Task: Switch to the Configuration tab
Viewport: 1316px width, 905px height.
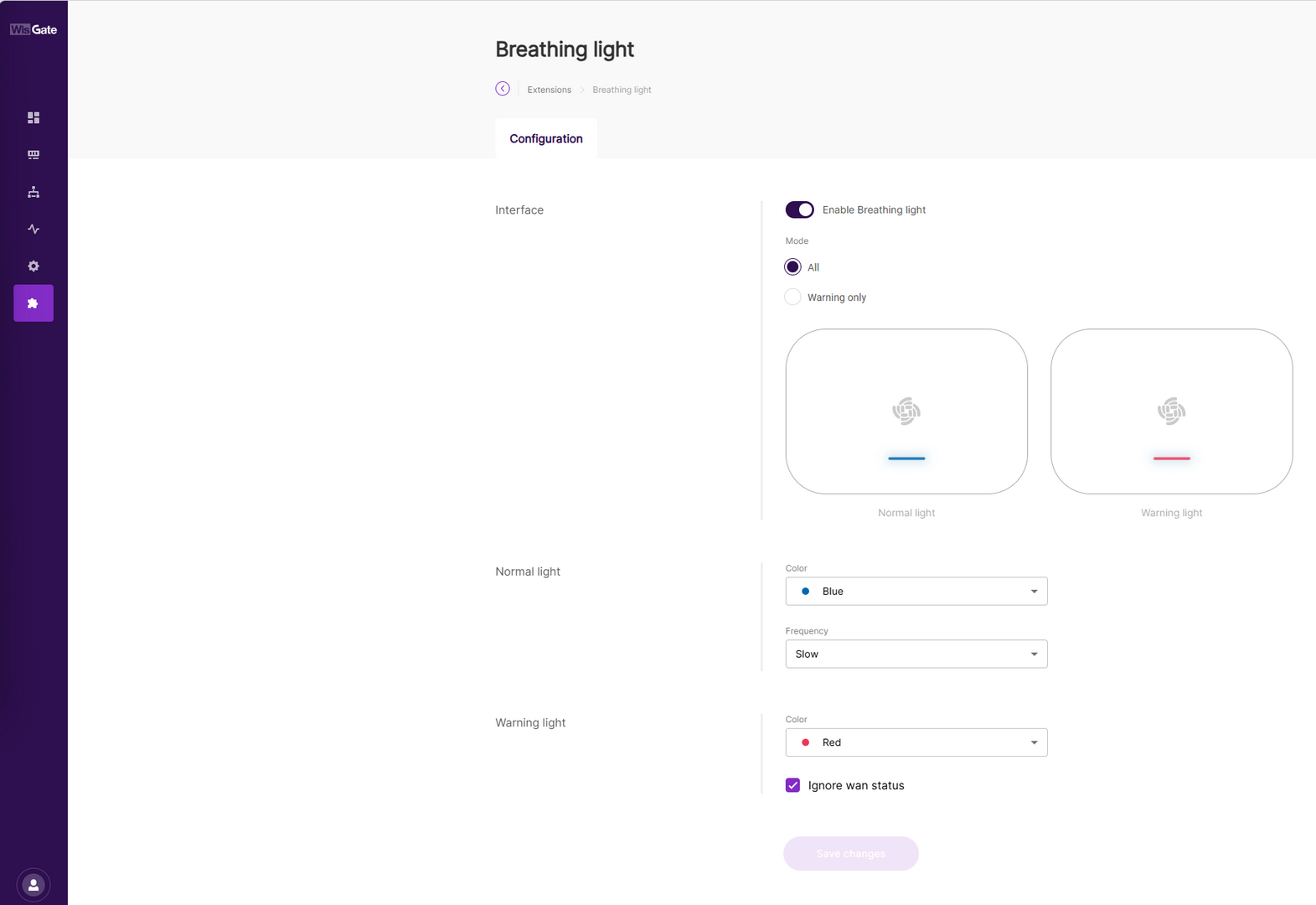Action: click(x=546, y=139)
